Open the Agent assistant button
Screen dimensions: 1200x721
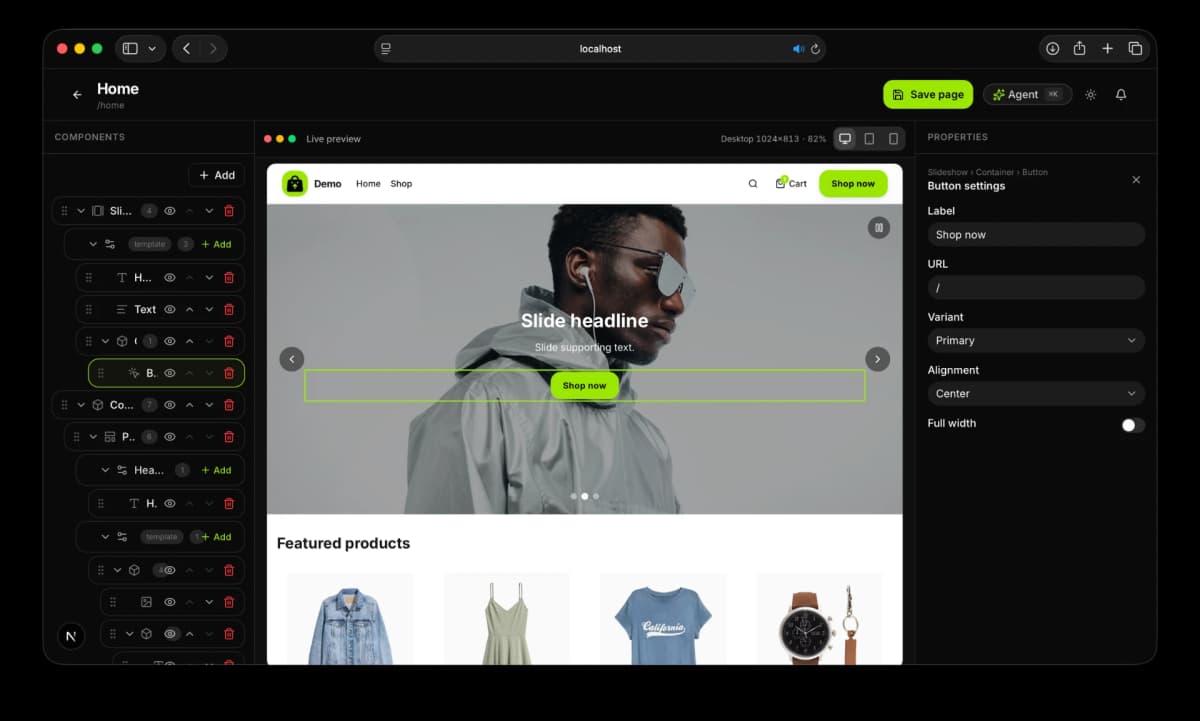point(1027,95)
